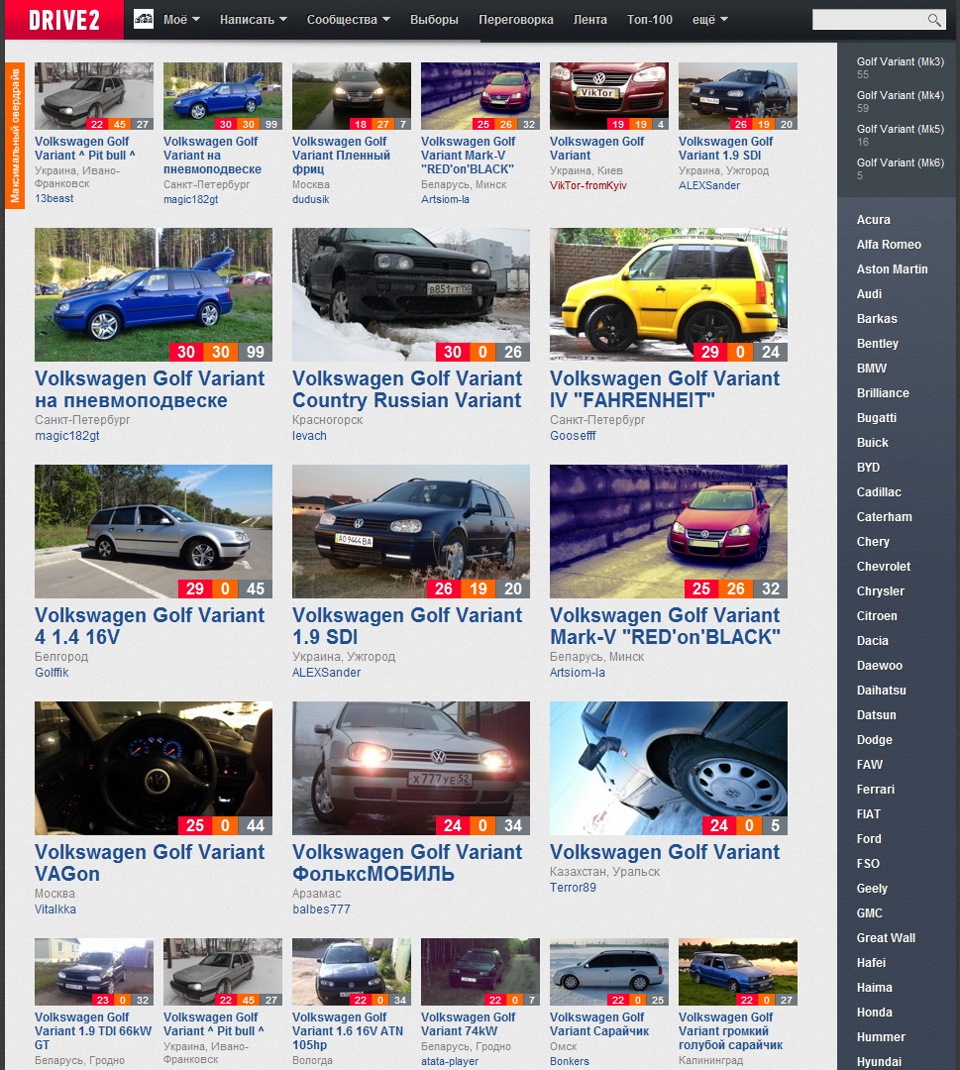
Task: Open the VikTor red Golf thumbnail
Action: (x=609, y=96)
